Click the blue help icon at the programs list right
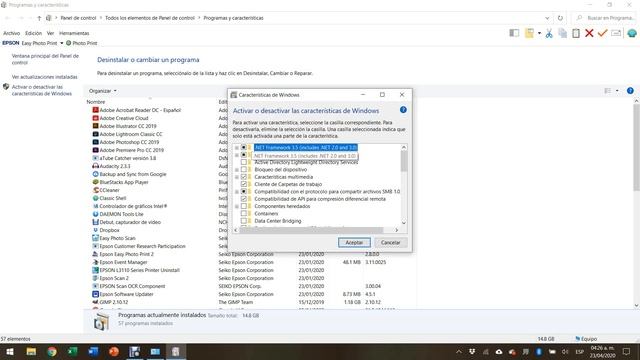Image resolution: width=640 pixels, height=360 pixels. (x=630, y=91)
